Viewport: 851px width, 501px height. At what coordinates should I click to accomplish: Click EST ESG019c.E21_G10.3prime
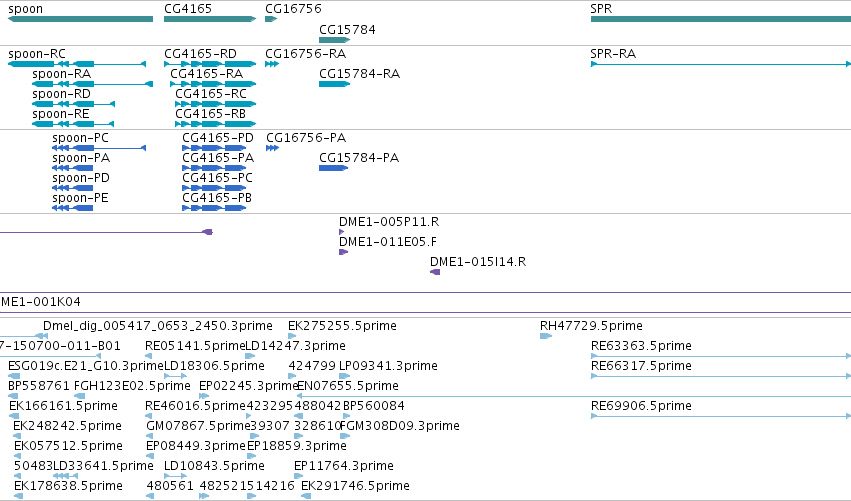[86, 366]
